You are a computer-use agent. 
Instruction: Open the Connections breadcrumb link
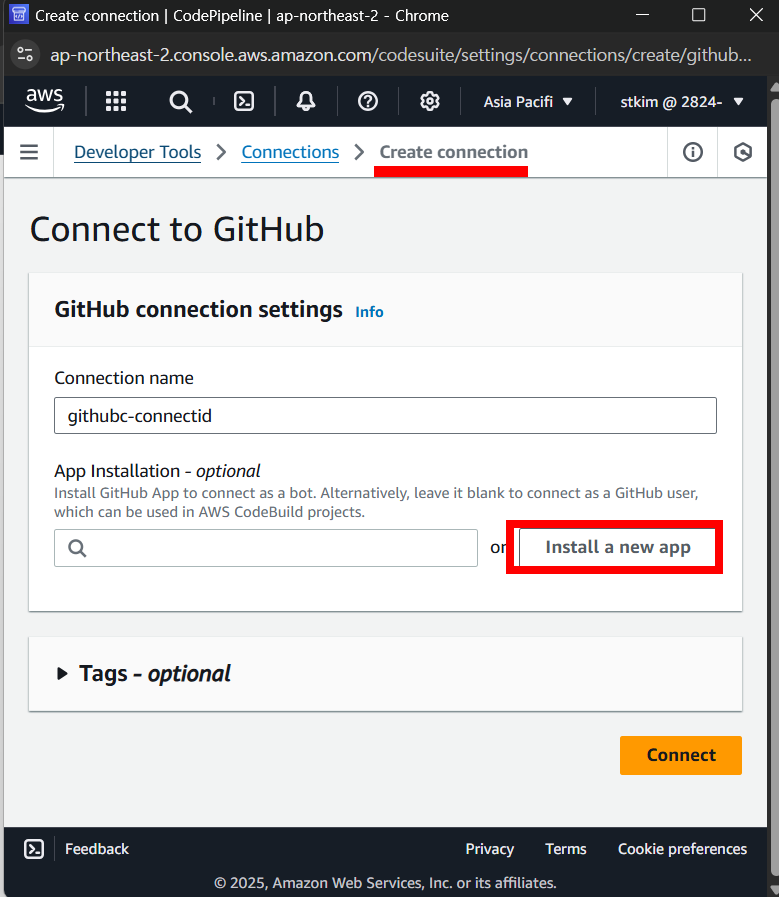pyautogui.click(x=290, y=152)
